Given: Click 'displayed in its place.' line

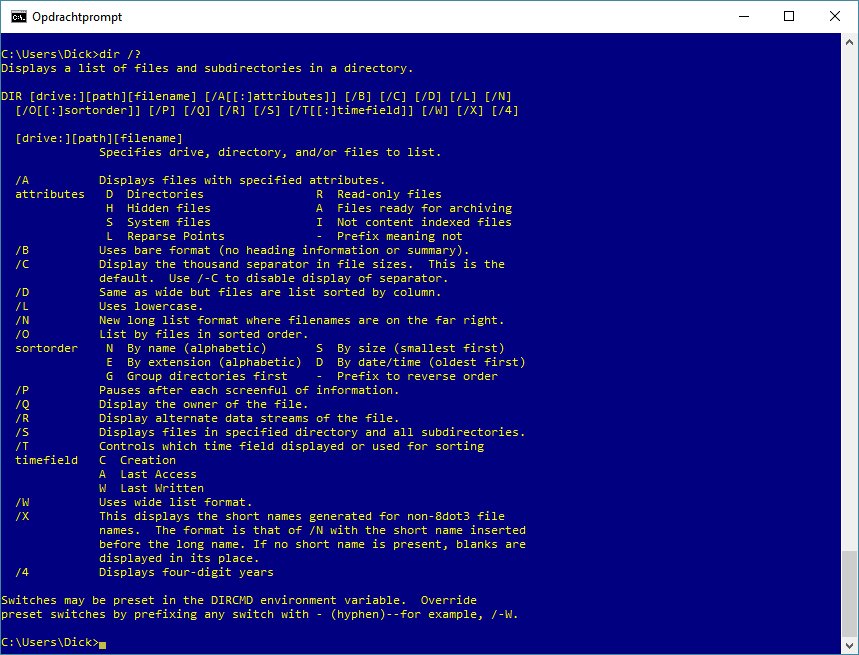Looking at the screenshot, I should pos(179,558).
